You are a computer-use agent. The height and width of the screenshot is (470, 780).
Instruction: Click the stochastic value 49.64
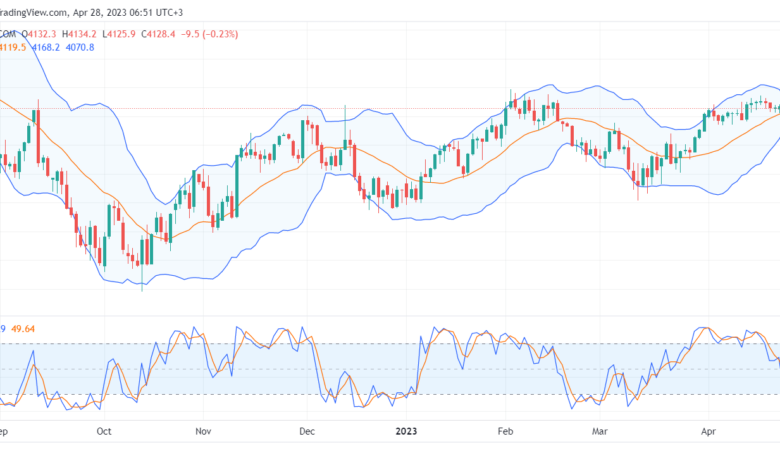[23, 329]
